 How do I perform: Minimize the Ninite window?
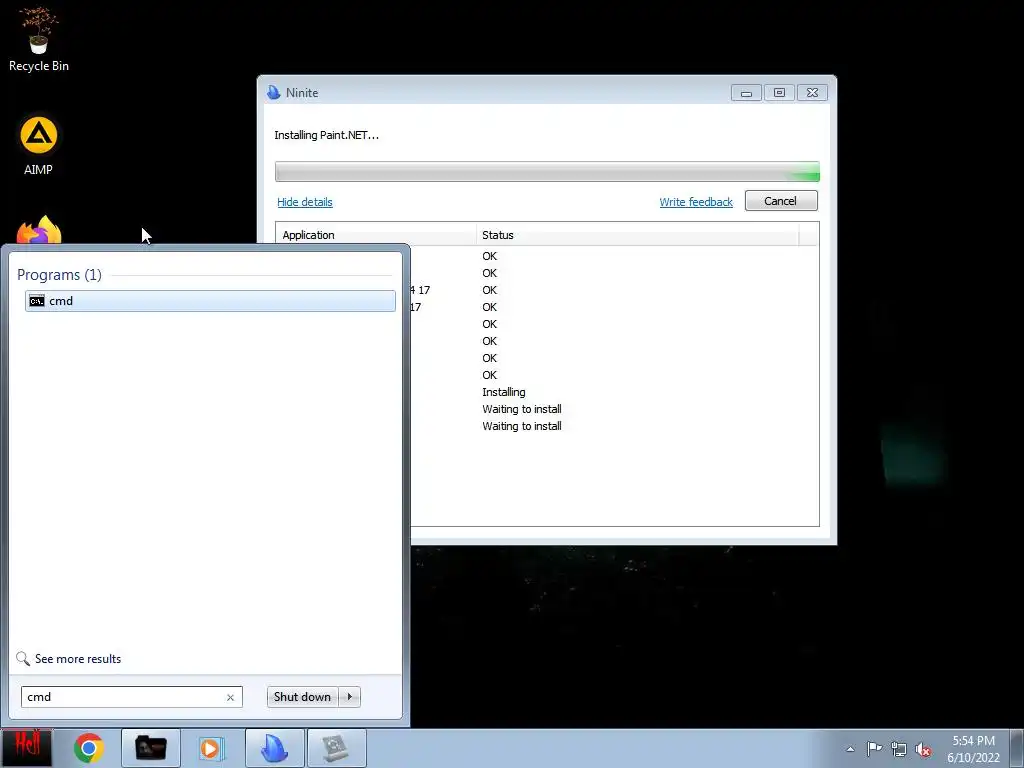pos(746,93)
